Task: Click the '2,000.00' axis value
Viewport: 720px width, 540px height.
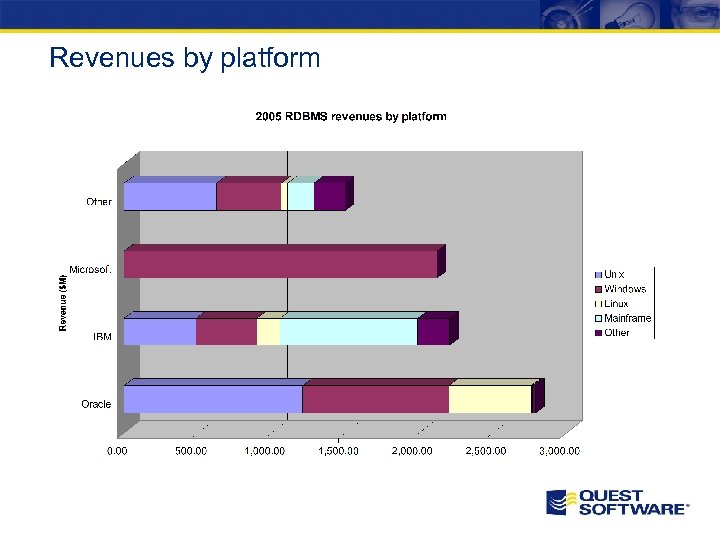Action: point(412,451)
